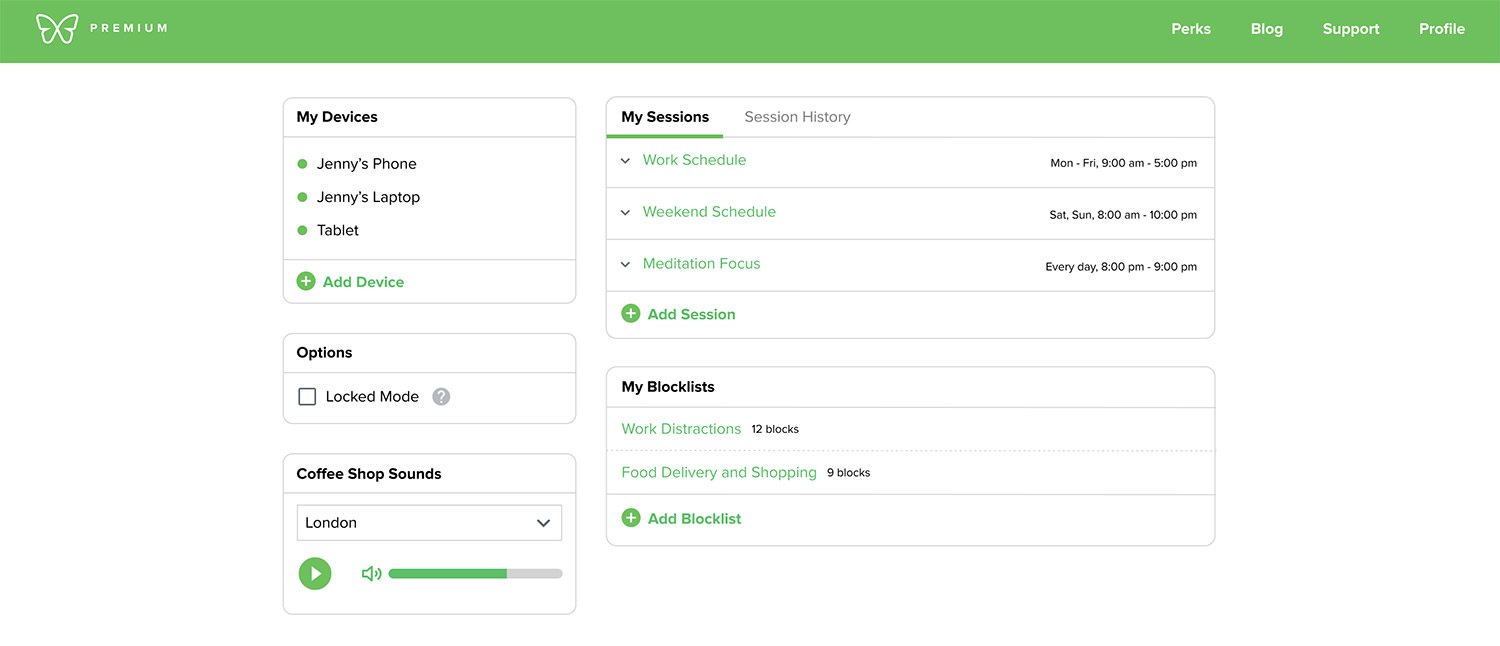The image size is (1500, 646).
Task: Open the Locked Mode help question mark
Action: pos(441,397)
